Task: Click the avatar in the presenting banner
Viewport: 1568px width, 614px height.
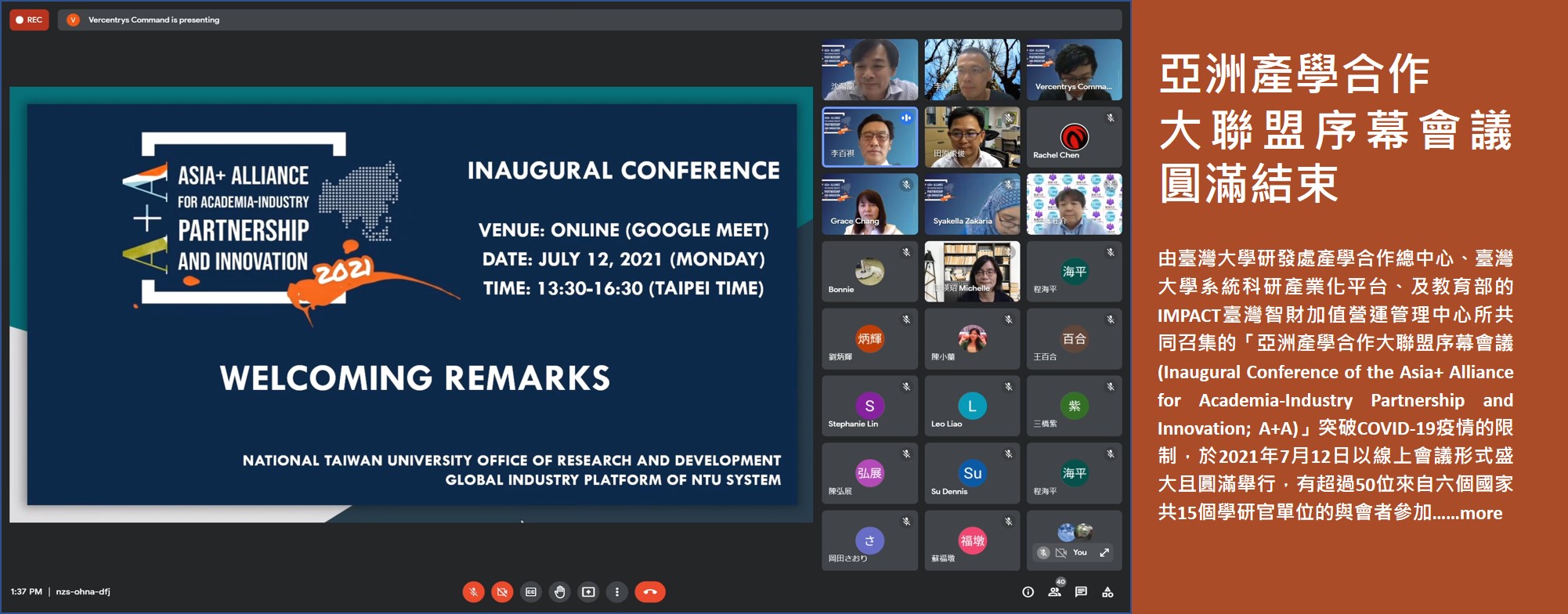Action: (73, 20)
